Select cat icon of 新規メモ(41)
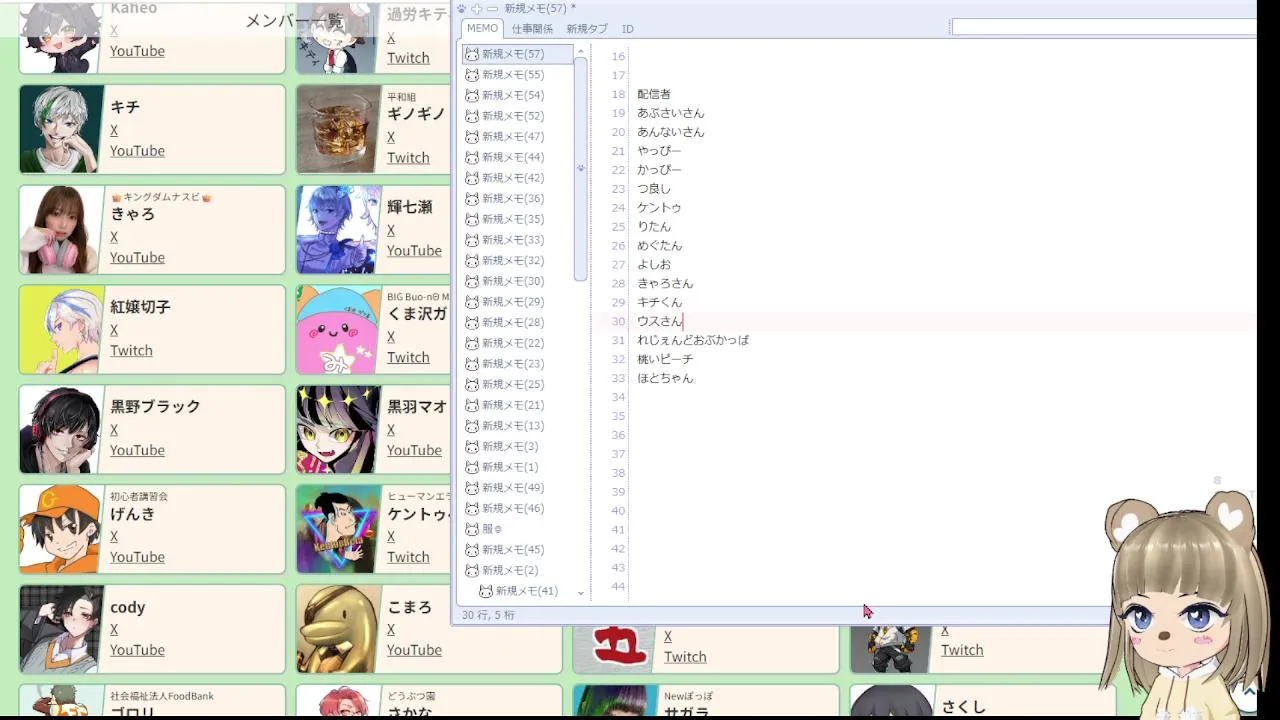Image resolution: width=1280 pixels, height=720 pixels. [x=486, y=591]
